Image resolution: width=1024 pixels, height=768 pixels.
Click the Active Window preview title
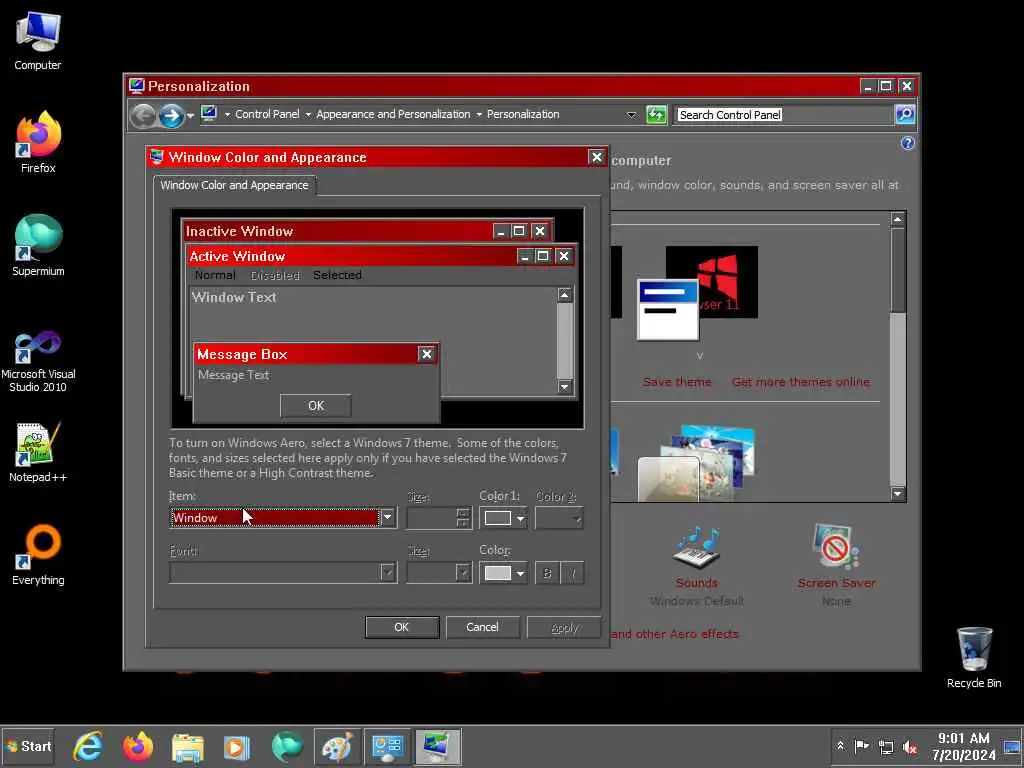pyautogui.click(x=237, y=256)
